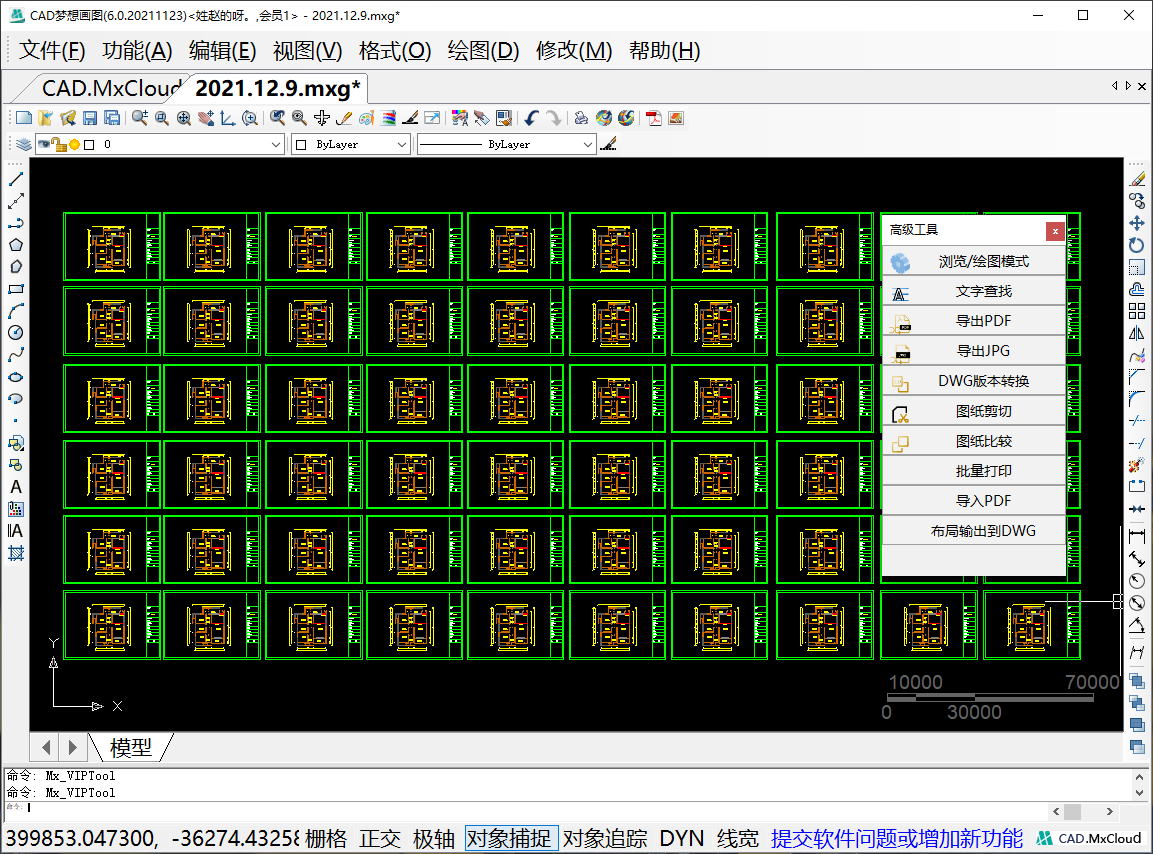Open 提交软件问题或增加新功能 link
This screenshot has width=1153, height=854.
click(x=896, y=839)
